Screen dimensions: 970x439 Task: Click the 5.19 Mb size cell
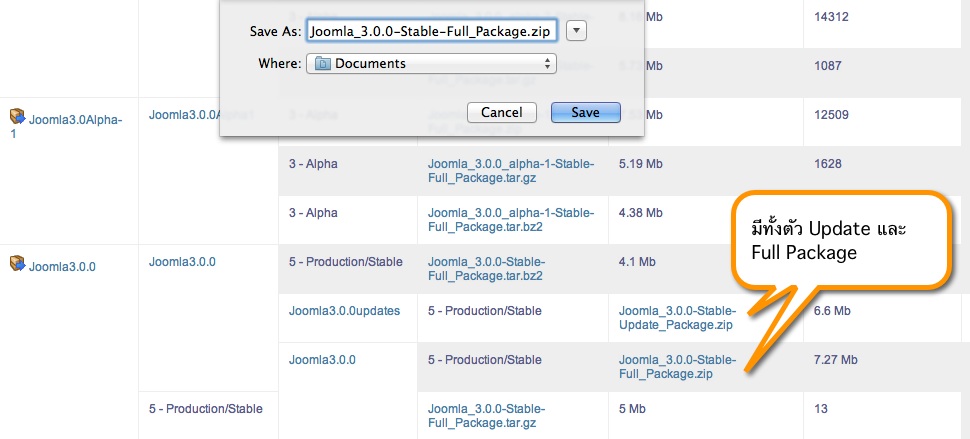point(640,164)
